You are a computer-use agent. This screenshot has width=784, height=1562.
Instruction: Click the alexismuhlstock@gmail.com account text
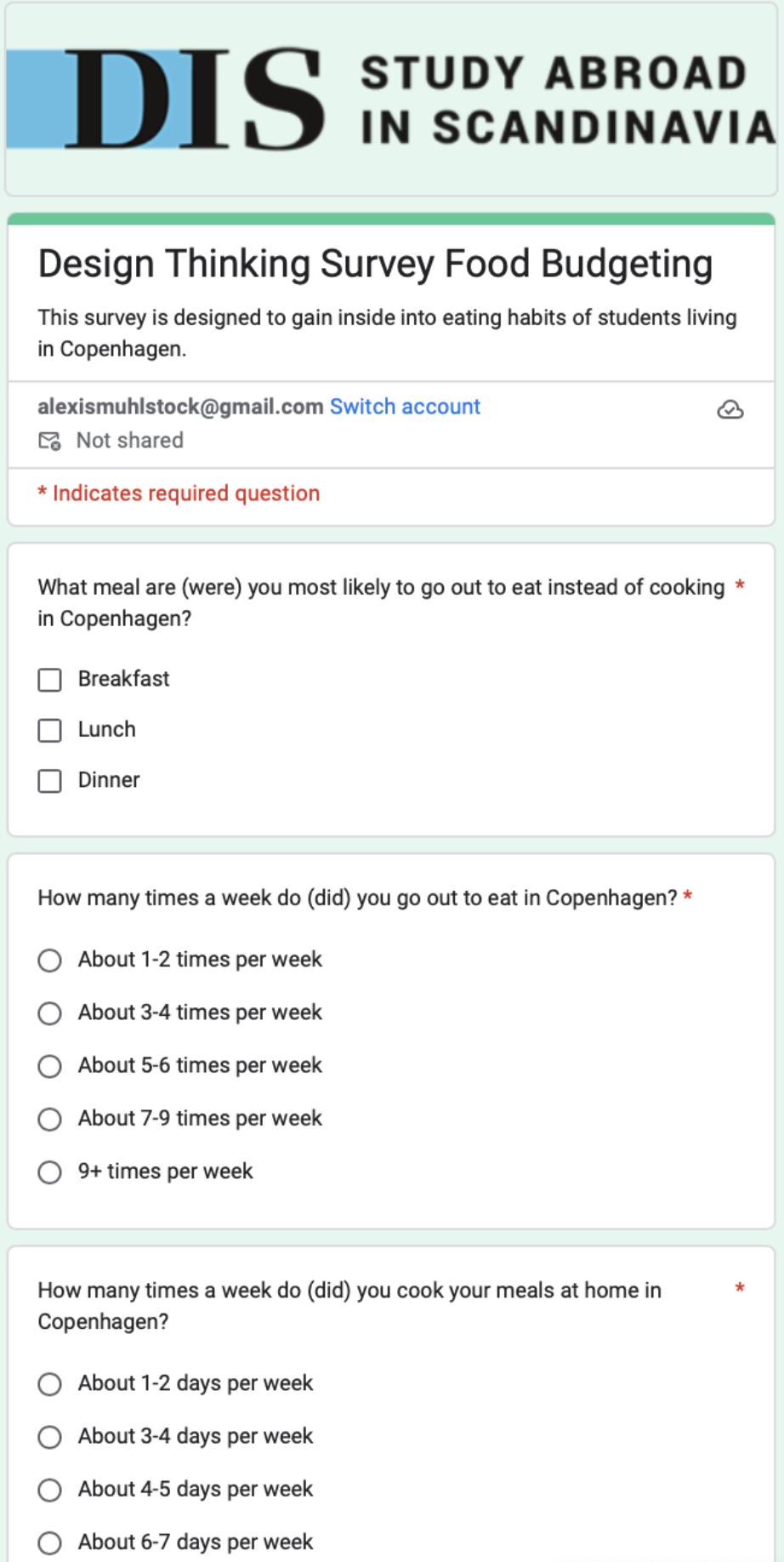tap(180, 407)
